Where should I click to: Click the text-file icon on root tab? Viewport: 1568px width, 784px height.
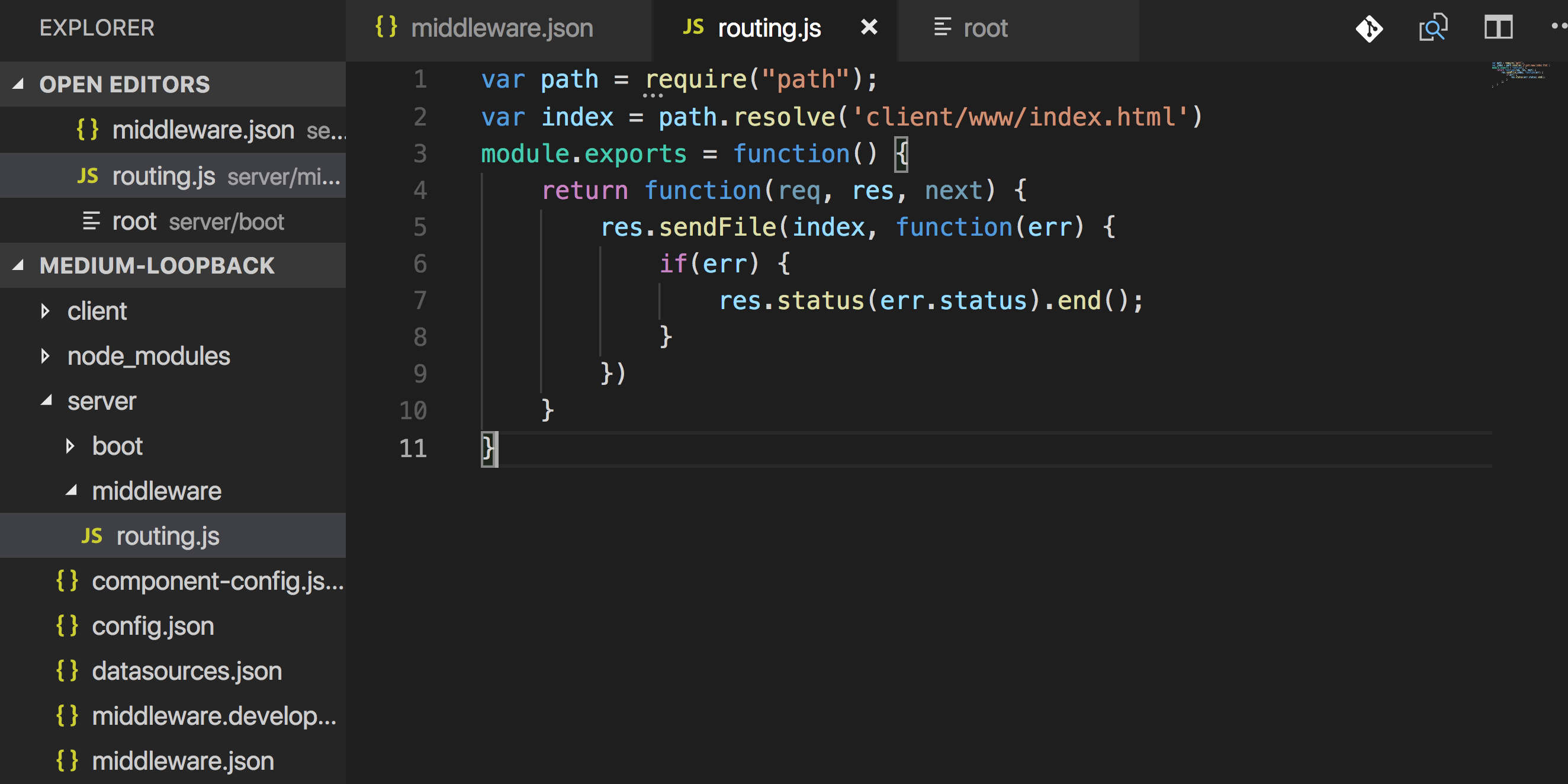pos(942,27)
